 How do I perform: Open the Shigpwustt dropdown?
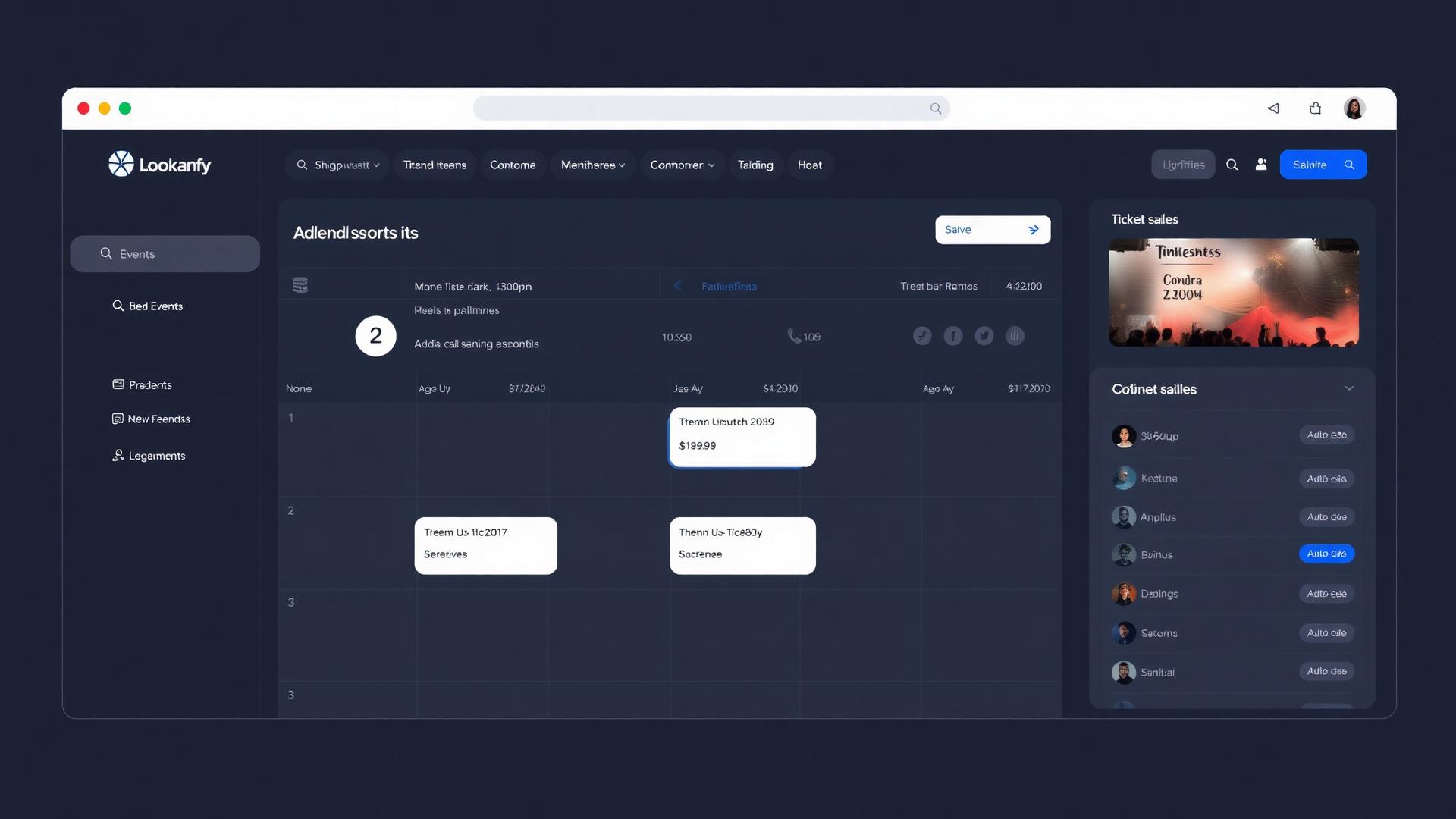338,165
